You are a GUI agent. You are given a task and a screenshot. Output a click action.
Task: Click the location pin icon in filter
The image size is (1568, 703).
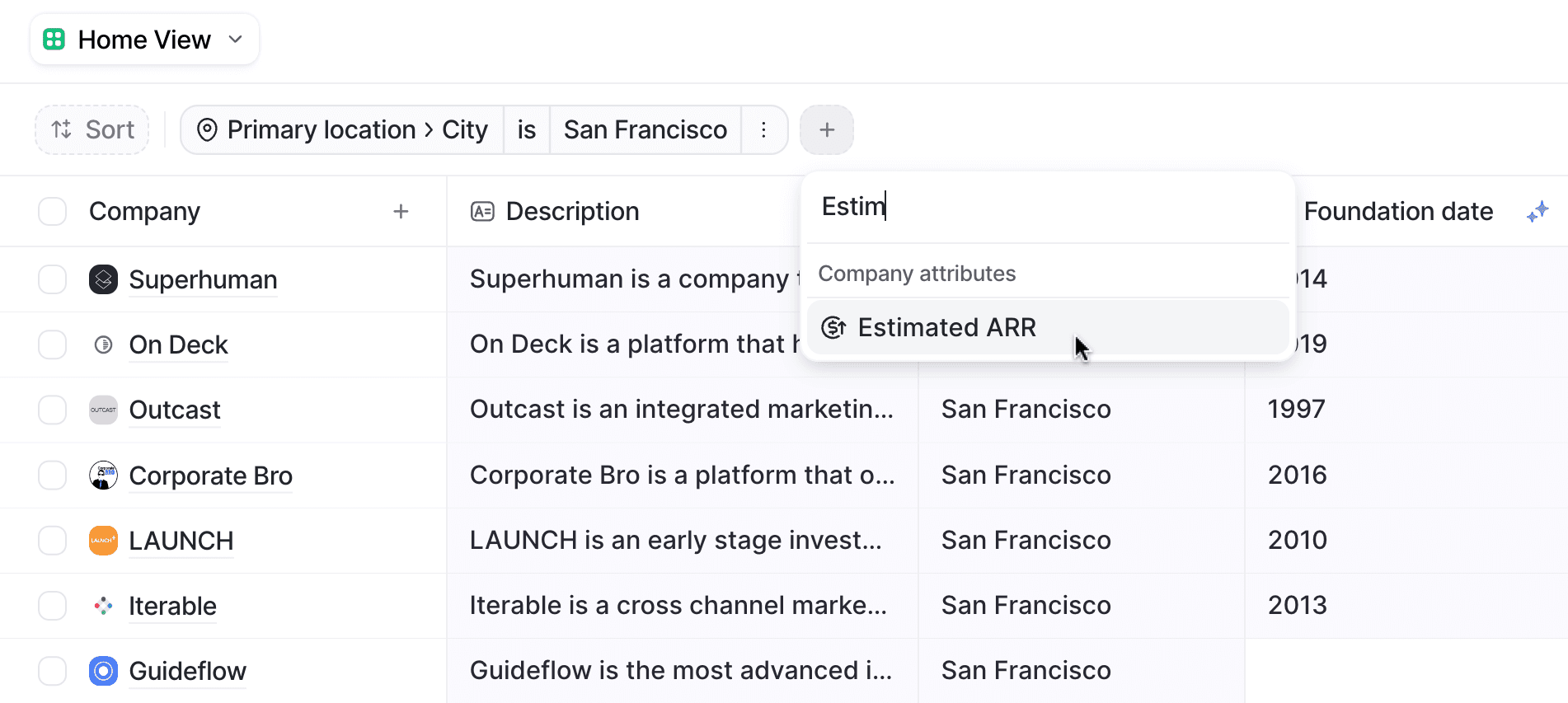tap(208, 129)
